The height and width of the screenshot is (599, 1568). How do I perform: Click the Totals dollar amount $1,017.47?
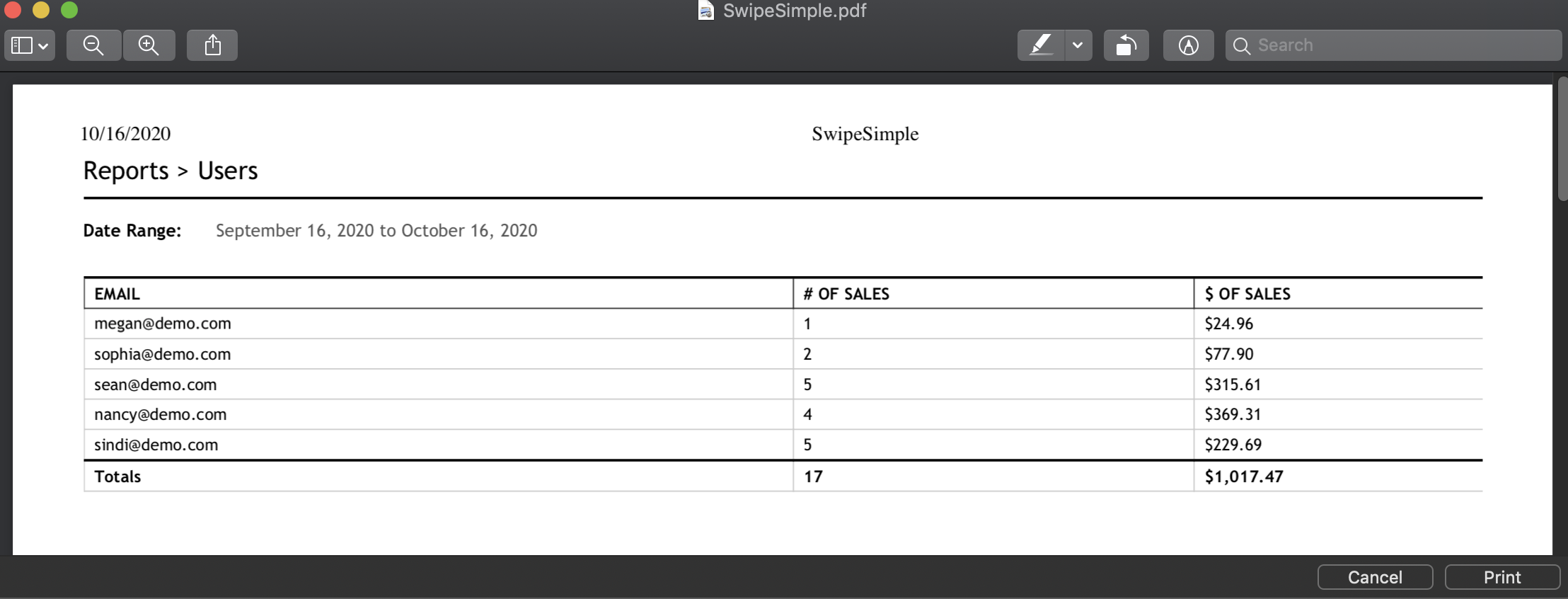click(1244, 477)
